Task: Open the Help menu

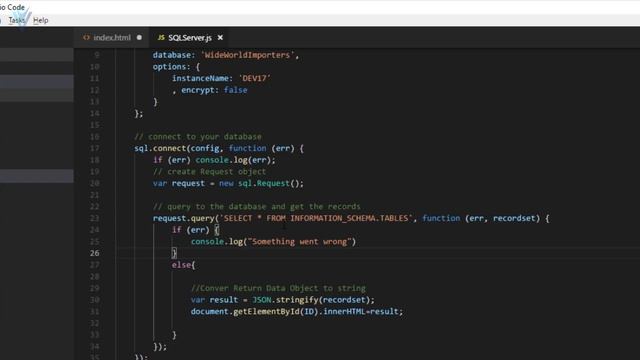Action: pos(40,20)
